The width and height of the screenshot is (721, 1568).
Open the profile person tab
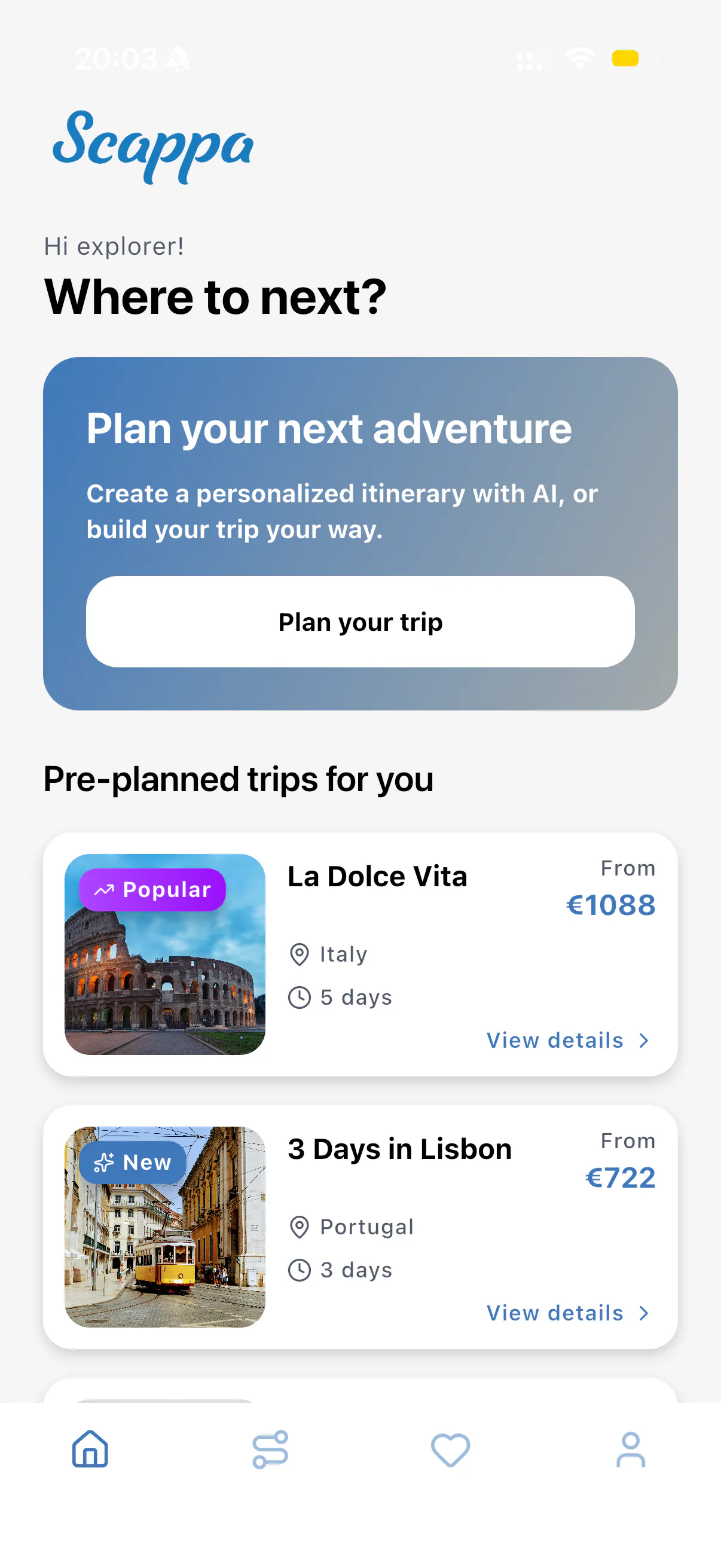[x=630, y=1450]
